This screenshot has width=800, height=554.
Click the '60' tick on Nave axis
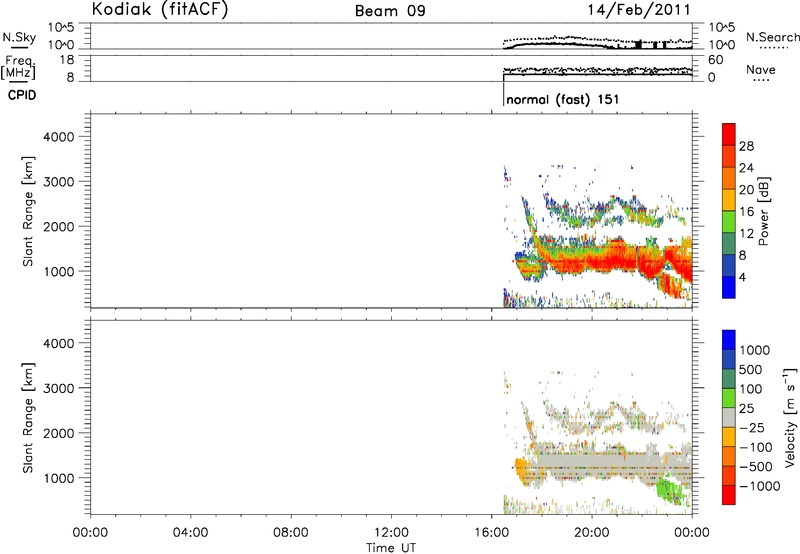[715, 60]
